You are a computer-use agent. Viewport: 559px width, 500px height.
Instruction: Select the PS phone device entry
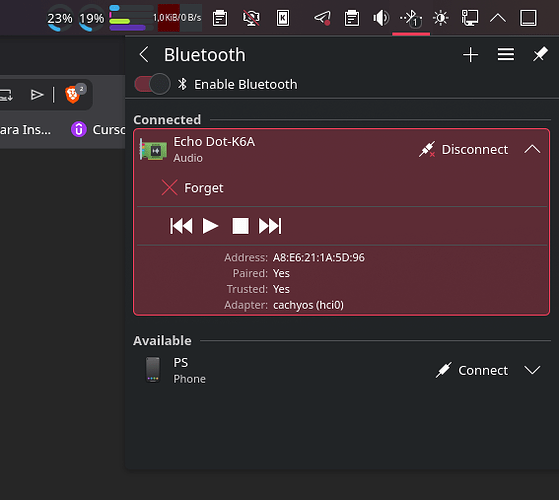tap(342, 370)
